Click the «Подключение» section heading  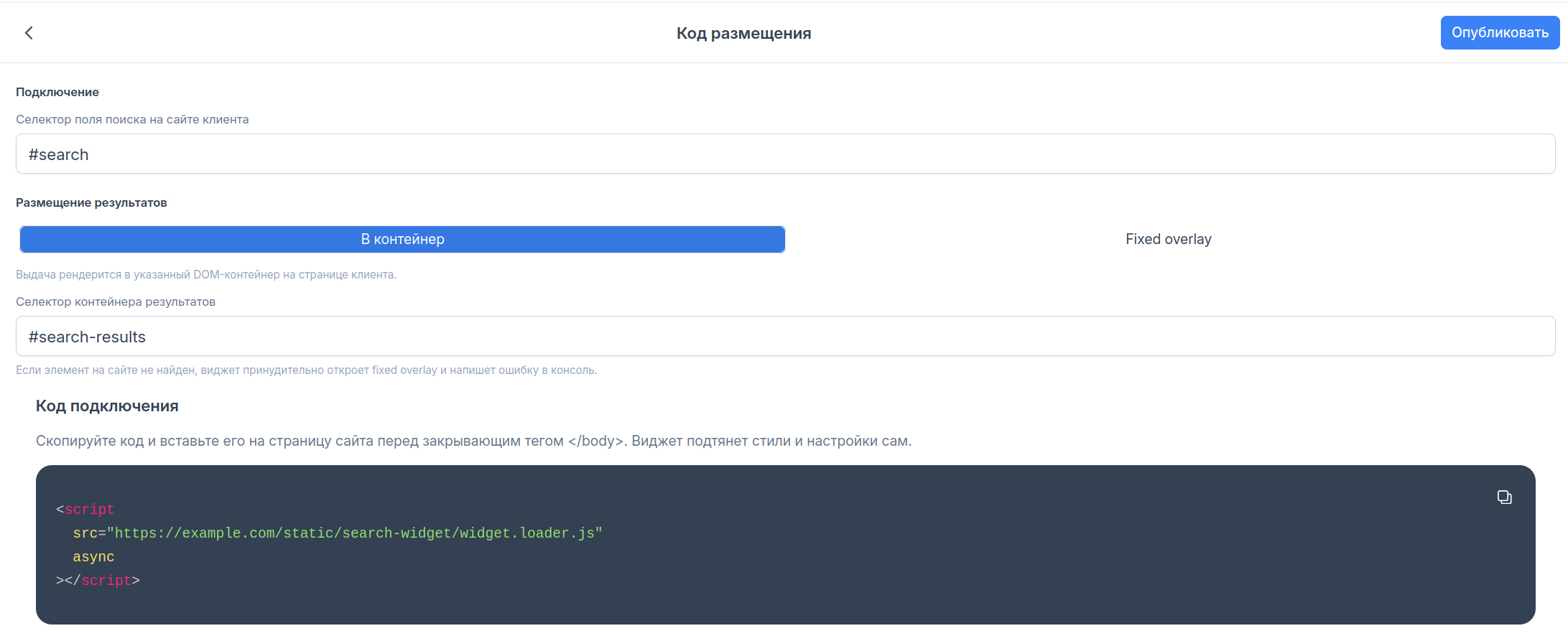(x=57, y=92)
